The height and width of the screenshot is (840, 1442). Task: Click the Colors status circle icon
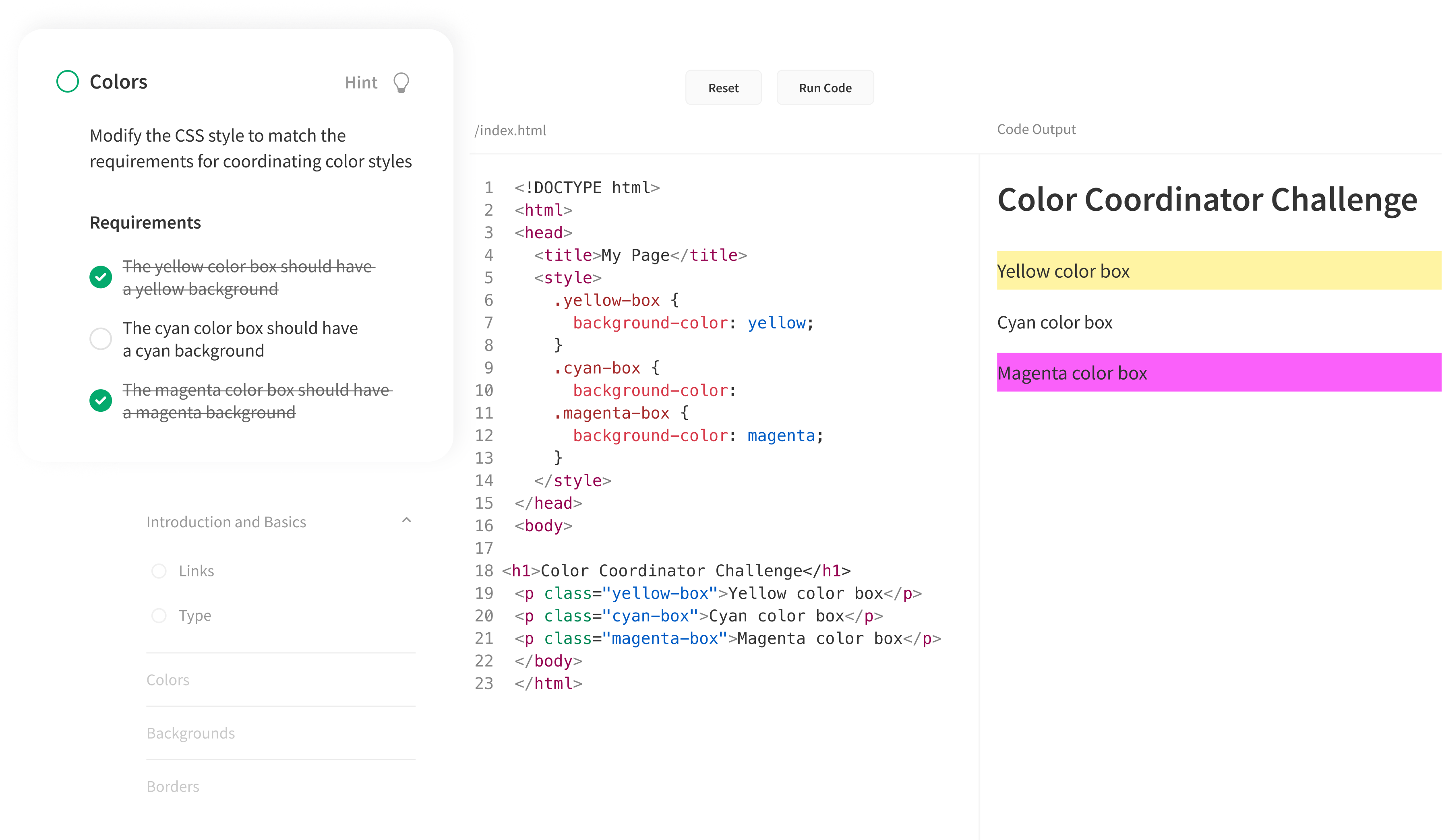click(68, 81)
